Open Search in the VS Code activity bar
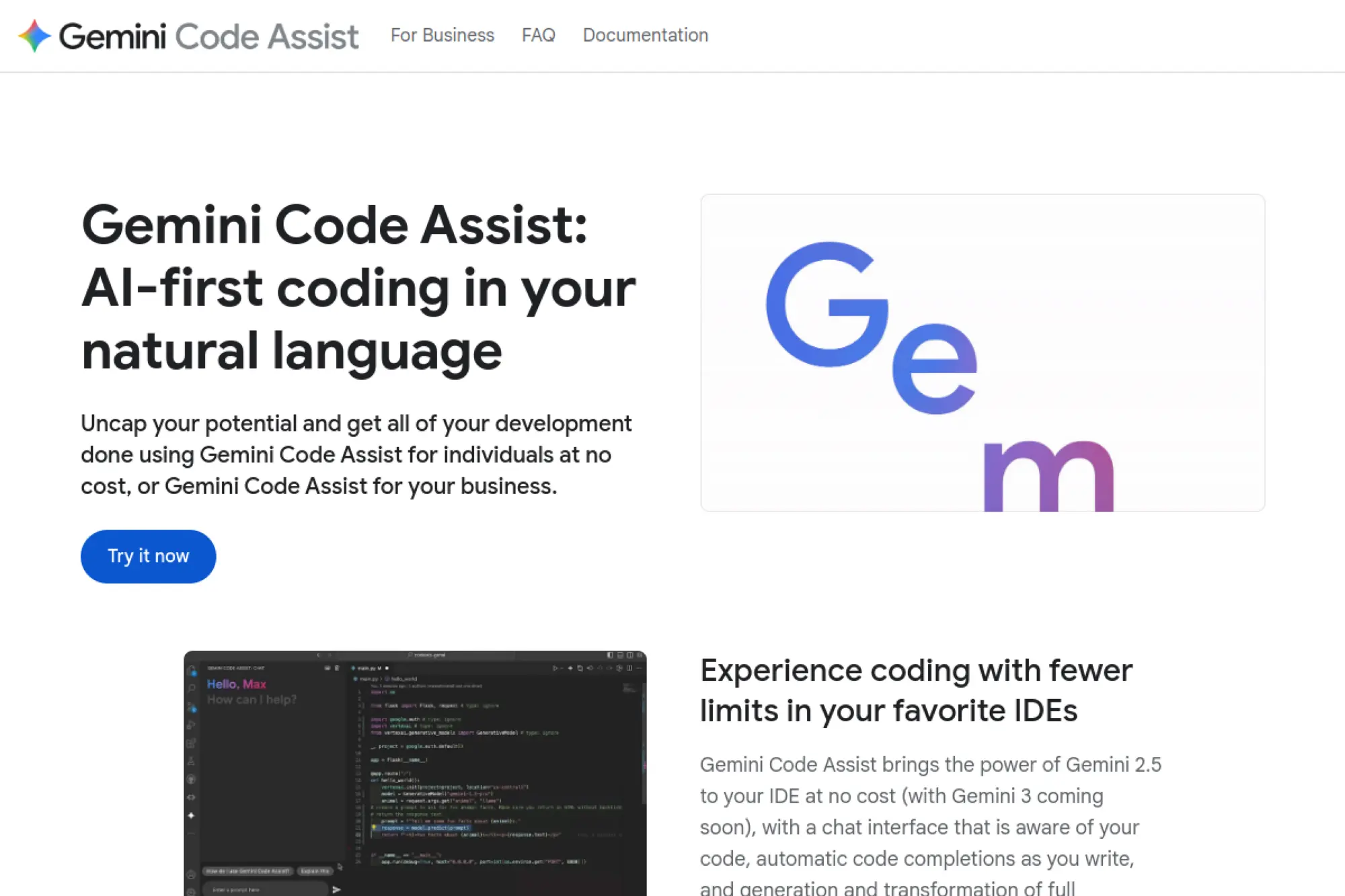Image resolution: width=1345 pixels, height=896 pixels. point(192,688)
